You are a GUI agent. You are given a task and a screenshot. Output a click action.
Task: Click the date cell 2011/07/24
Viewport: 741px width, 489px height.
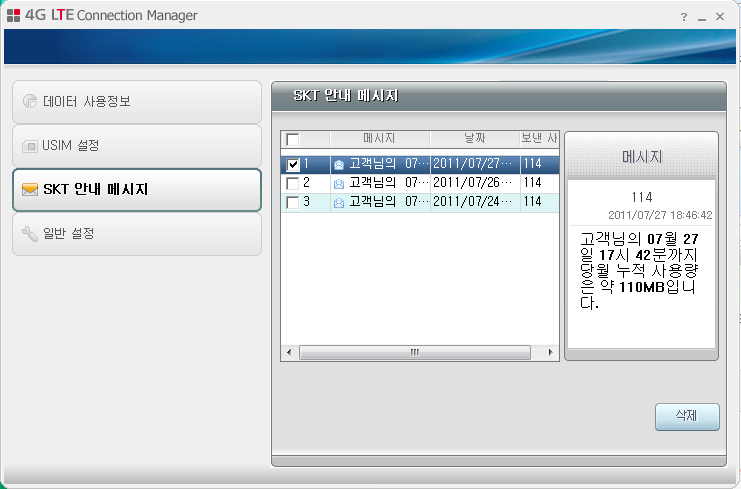click(x=473, y=202)
